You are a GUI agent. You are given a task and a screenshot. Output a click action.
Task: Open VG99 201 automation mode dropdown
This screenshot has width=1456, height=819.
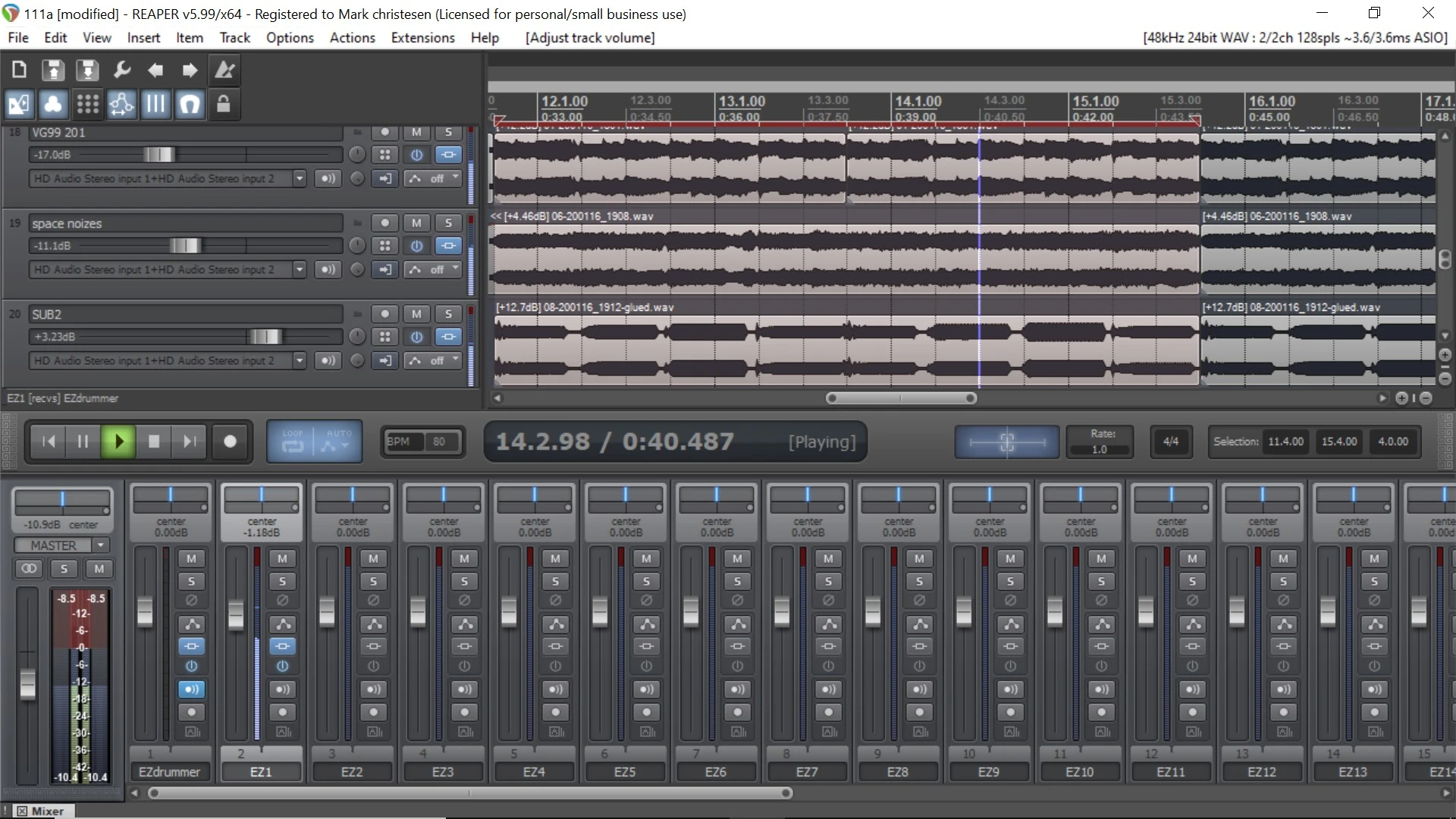click(435, 179)
